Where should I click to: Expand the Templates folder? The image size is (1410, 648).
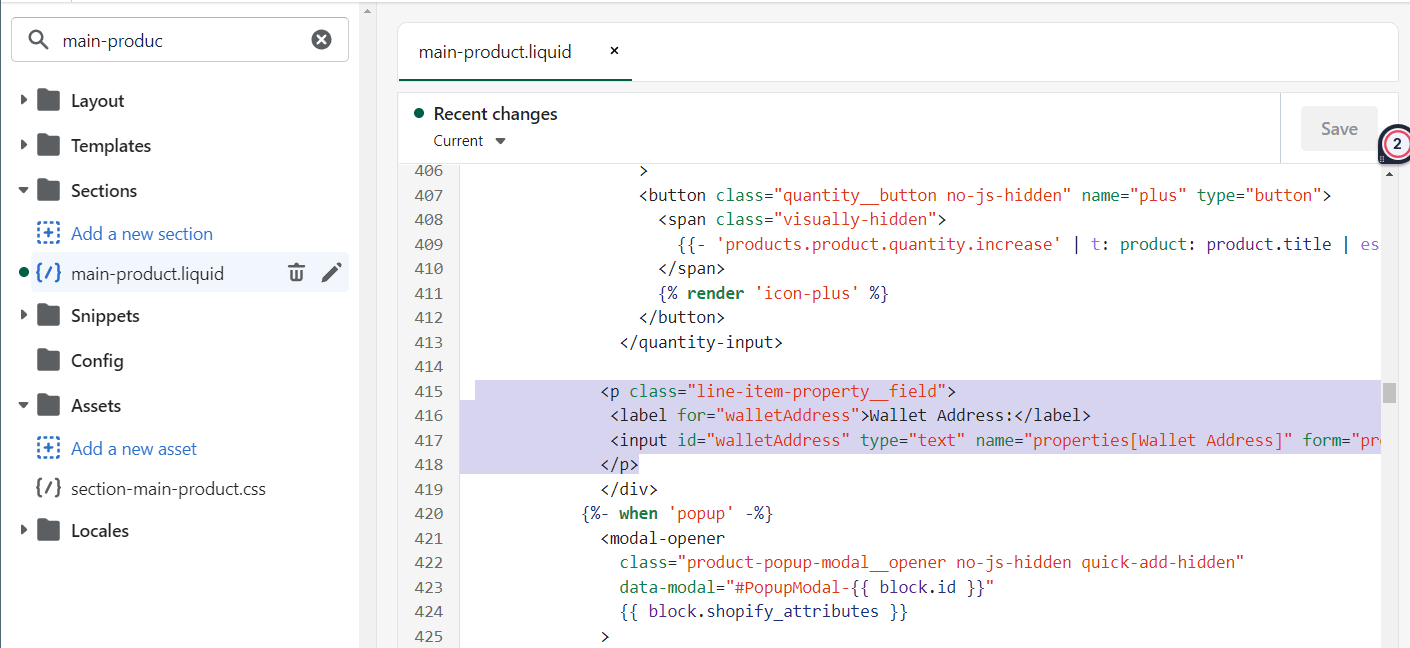(x=24, y=145)
